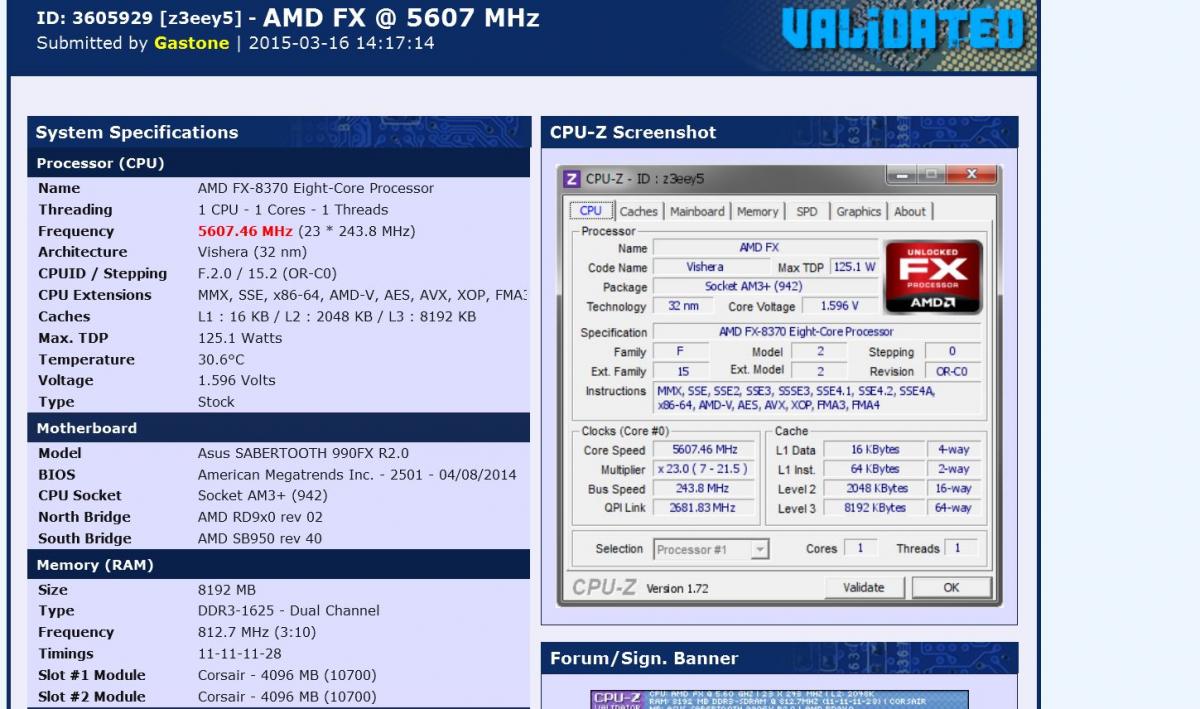
Task: Click the Threads count field
Action: [x=961, y=548]
